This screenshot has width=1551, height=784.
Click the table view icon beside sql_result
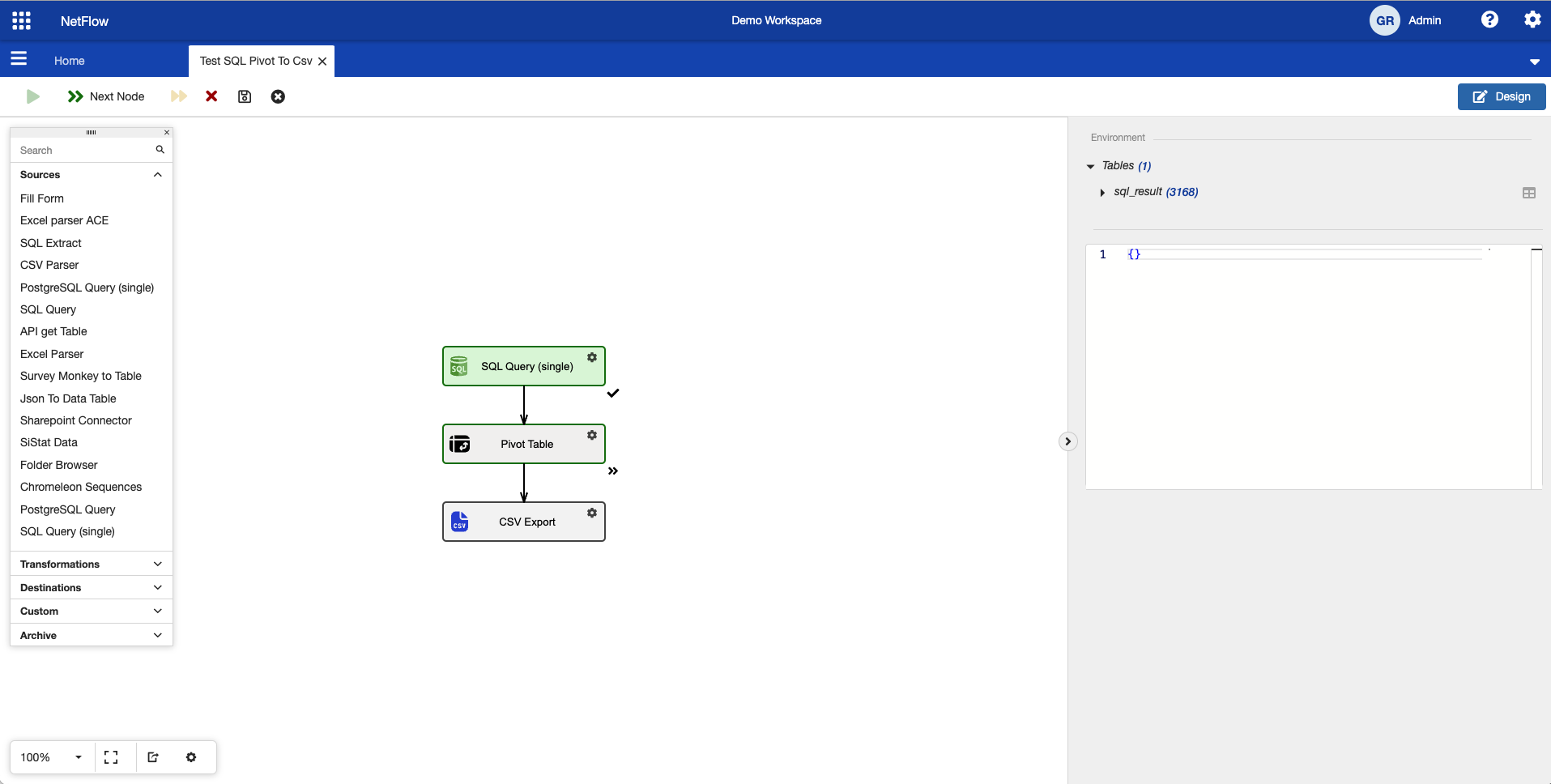pyautogui.click(x=1528, y=193)
